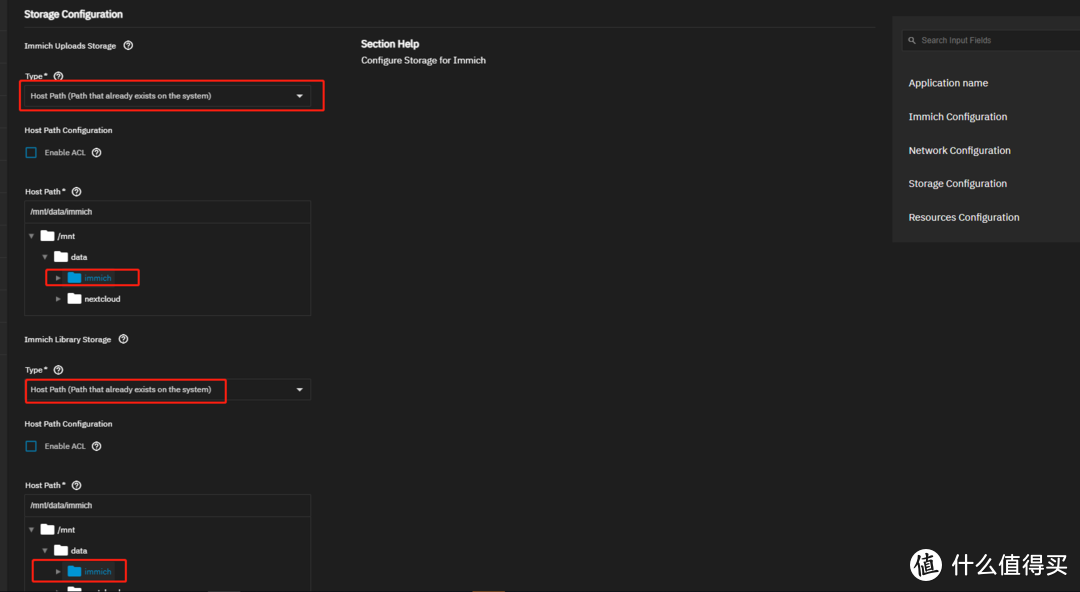Click the search magnifier icon
This screenshot has width=1080, height=592.
(x=912, y=41)
